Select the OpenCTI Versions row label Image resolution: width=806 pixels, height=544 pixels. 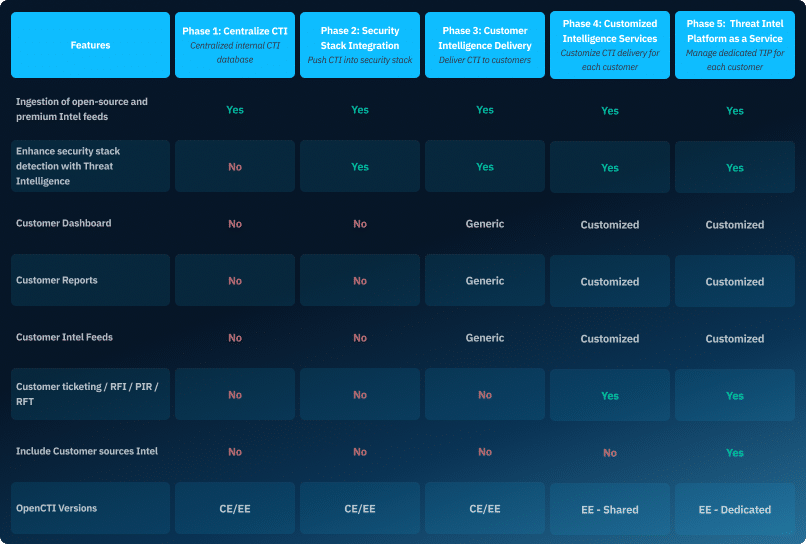click(x=57, y=508)
